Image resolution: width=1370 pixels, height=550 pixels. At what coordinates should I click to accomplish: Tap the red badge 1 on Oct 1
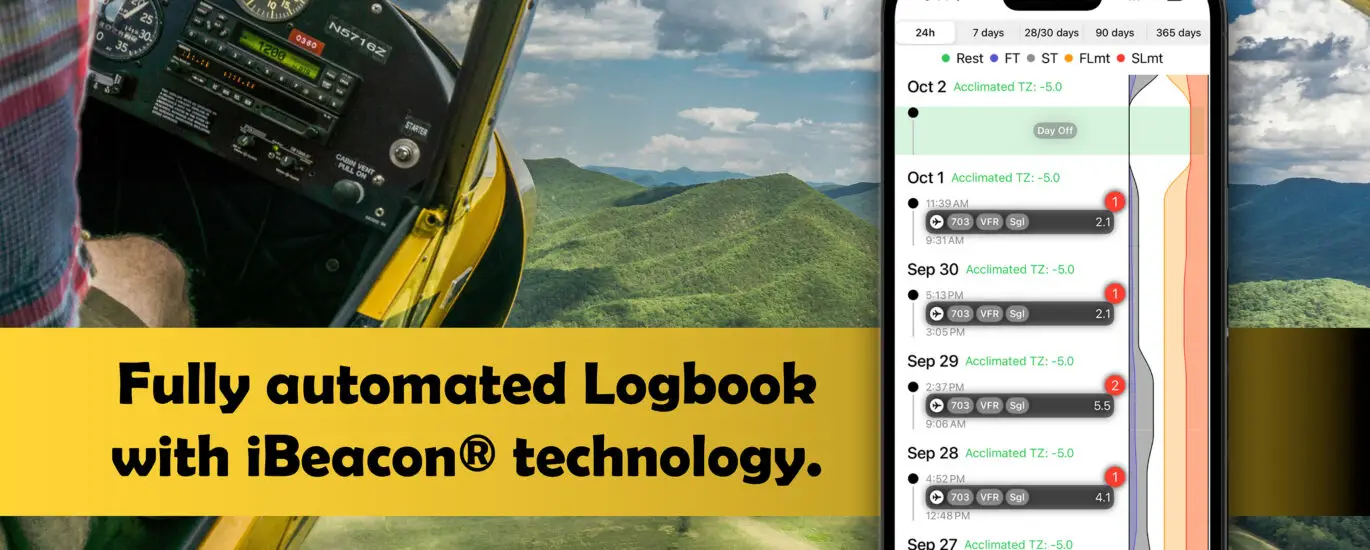(1116, 202)
